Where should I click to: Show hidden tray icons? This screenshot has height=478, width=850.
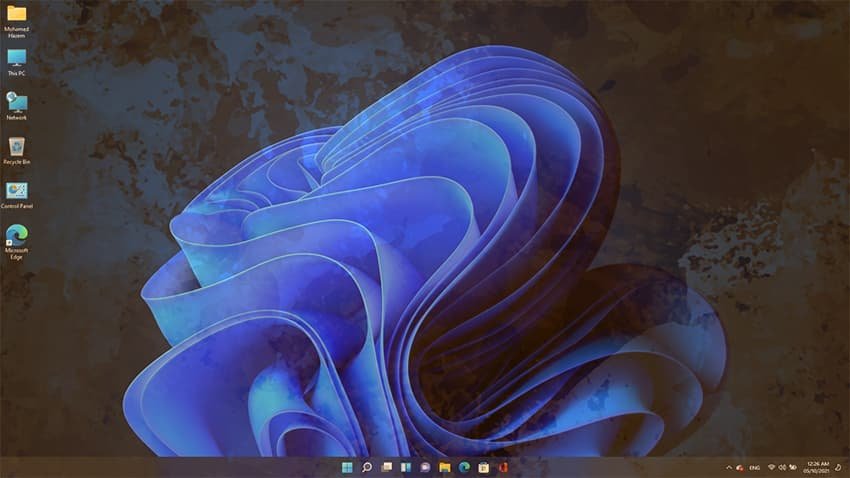729,468
